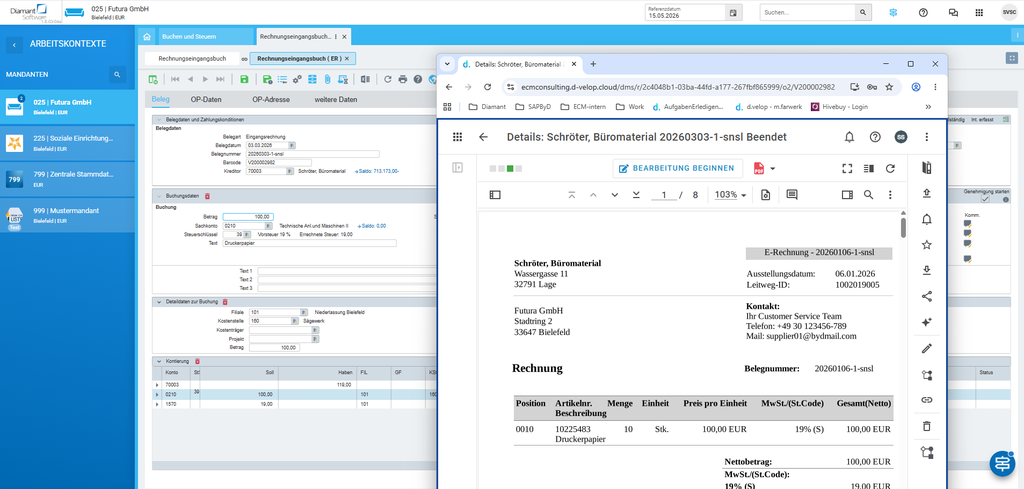Viewport: 1024px width, 489px height.
Task: Click the link icon in d.velop sidebar
Action: point(926,400)
